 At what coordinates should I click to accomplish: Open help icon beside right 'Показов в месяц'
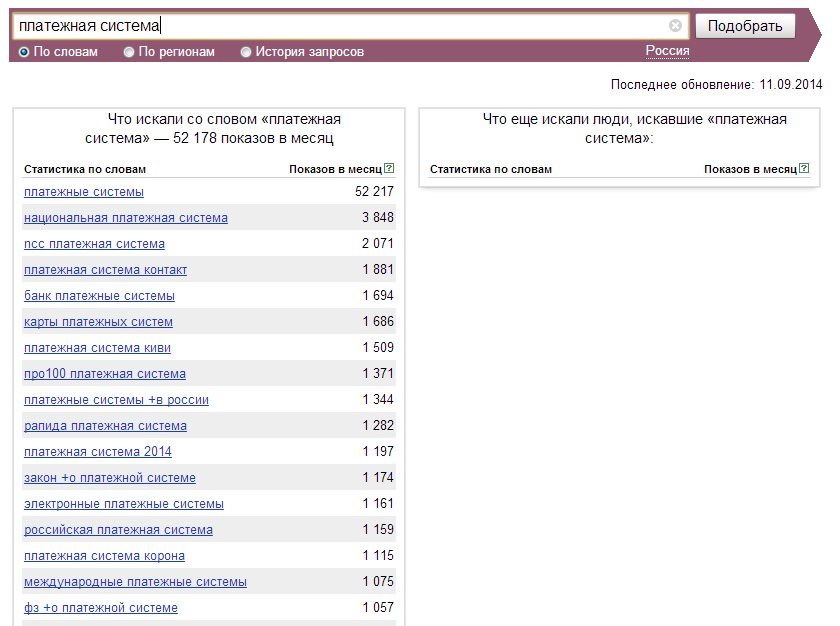804,168
